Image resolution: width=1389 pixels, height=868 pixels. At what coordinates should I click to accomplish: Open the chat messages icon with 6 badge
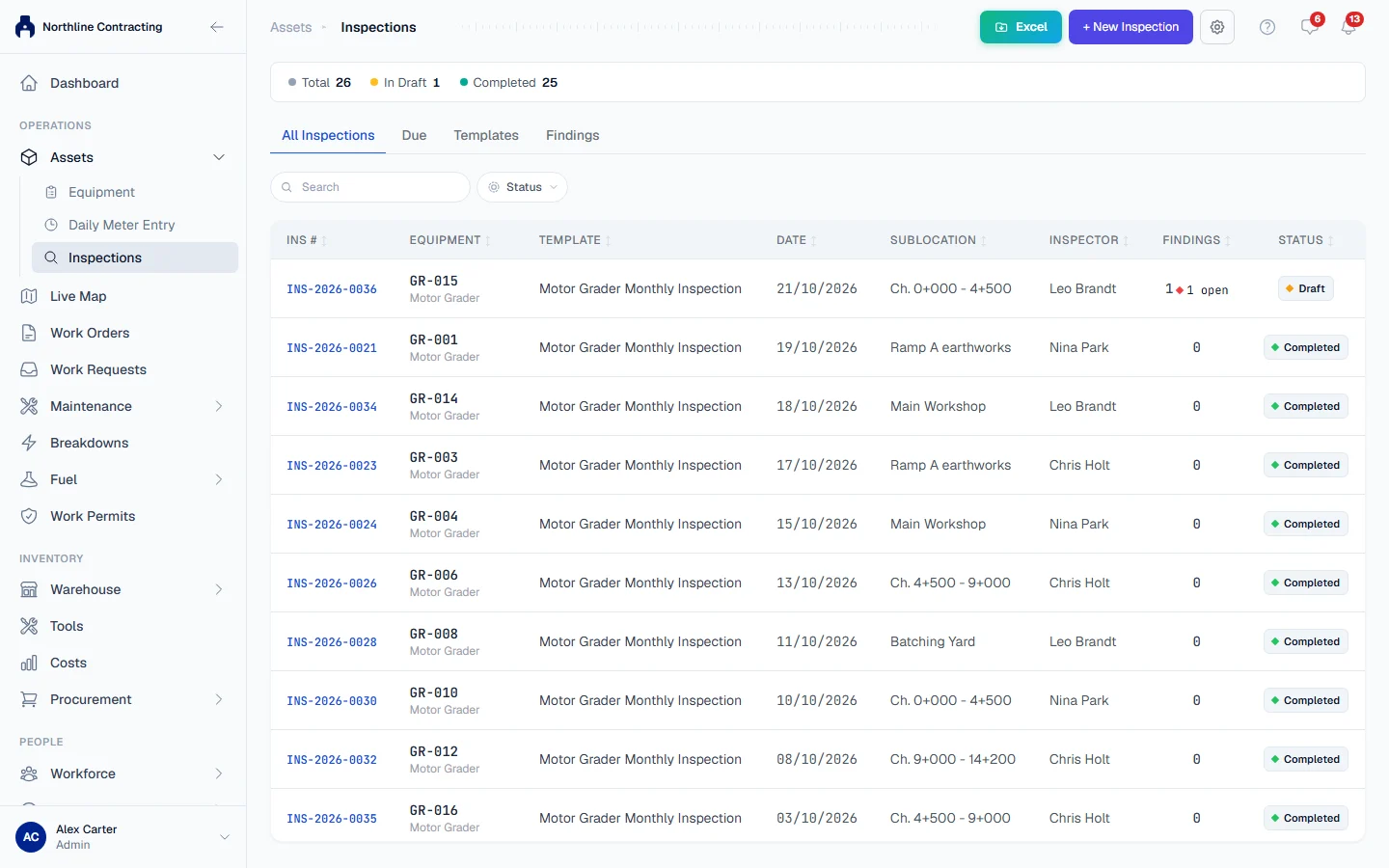point(1310,26)
